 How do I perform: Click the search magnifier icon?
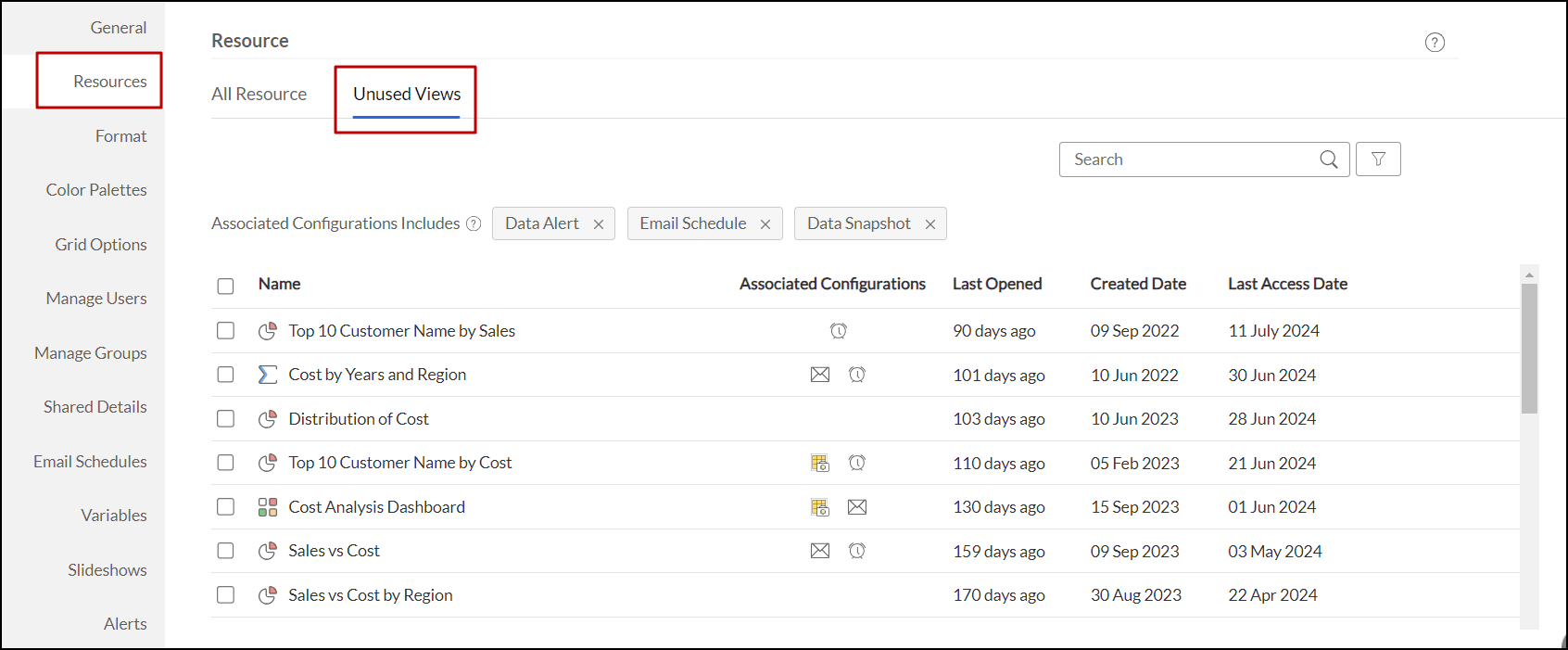pos(1328,159)
